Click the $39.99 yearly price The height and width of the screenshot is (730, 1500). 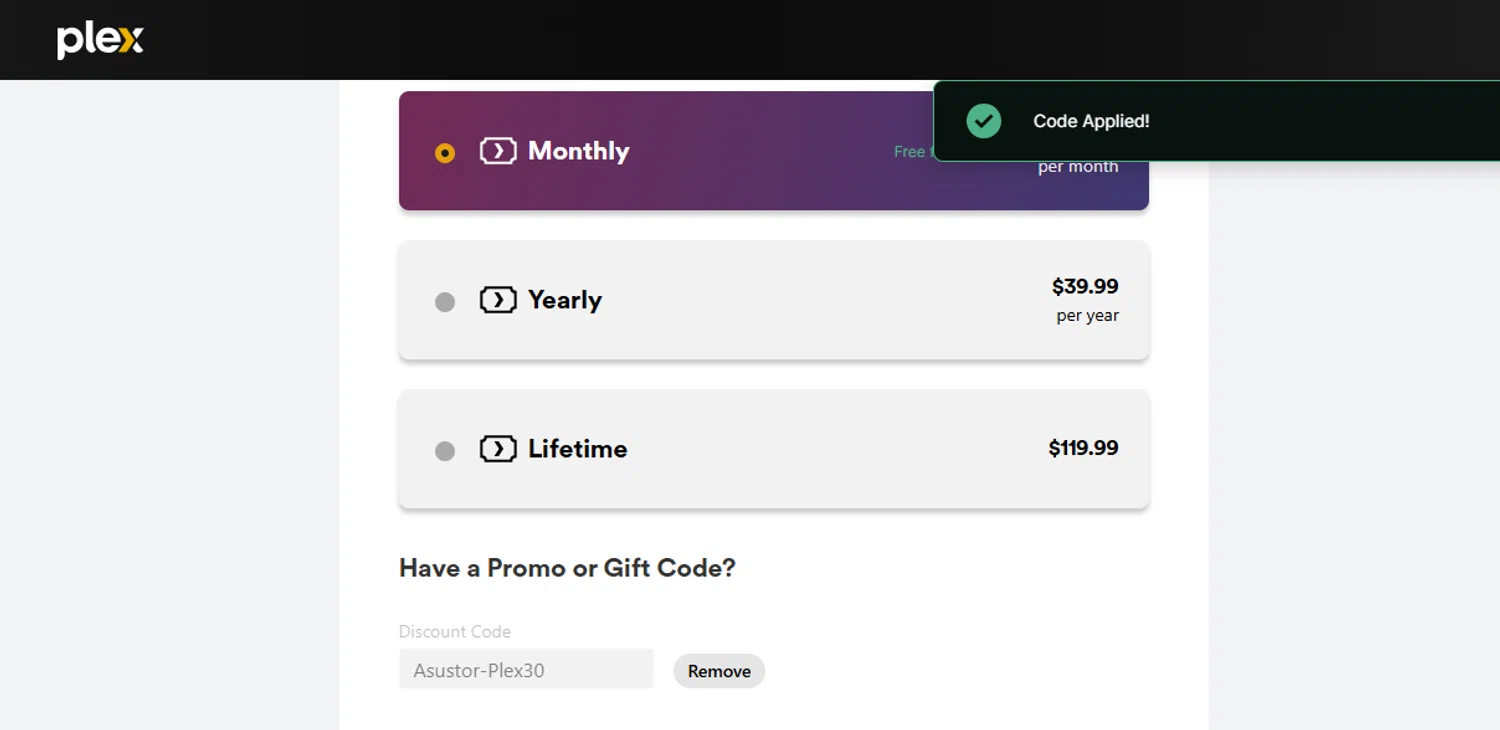[x=1085, y=287]
